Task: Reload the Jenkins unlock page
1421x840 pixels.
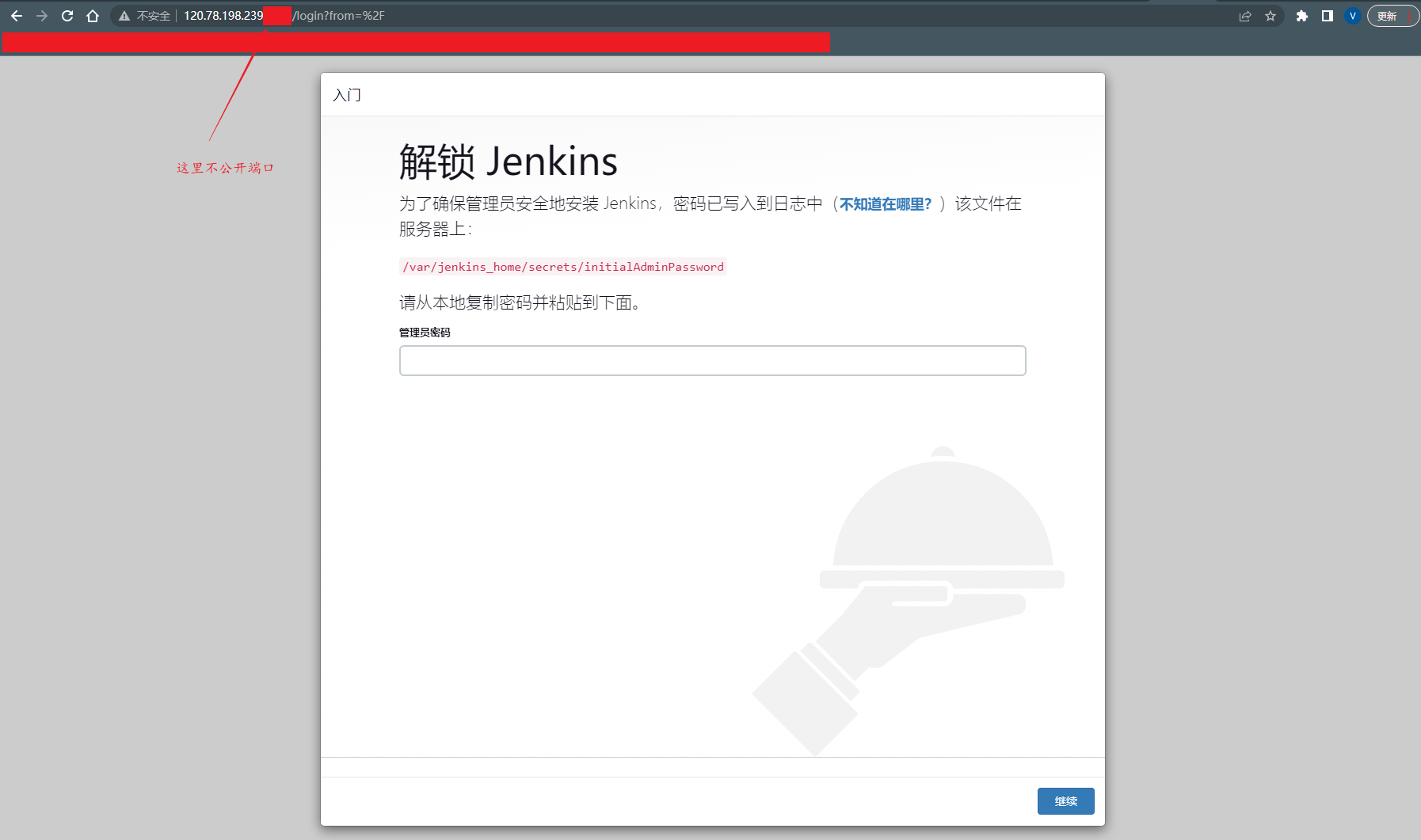Action: [x=67, y=16]
